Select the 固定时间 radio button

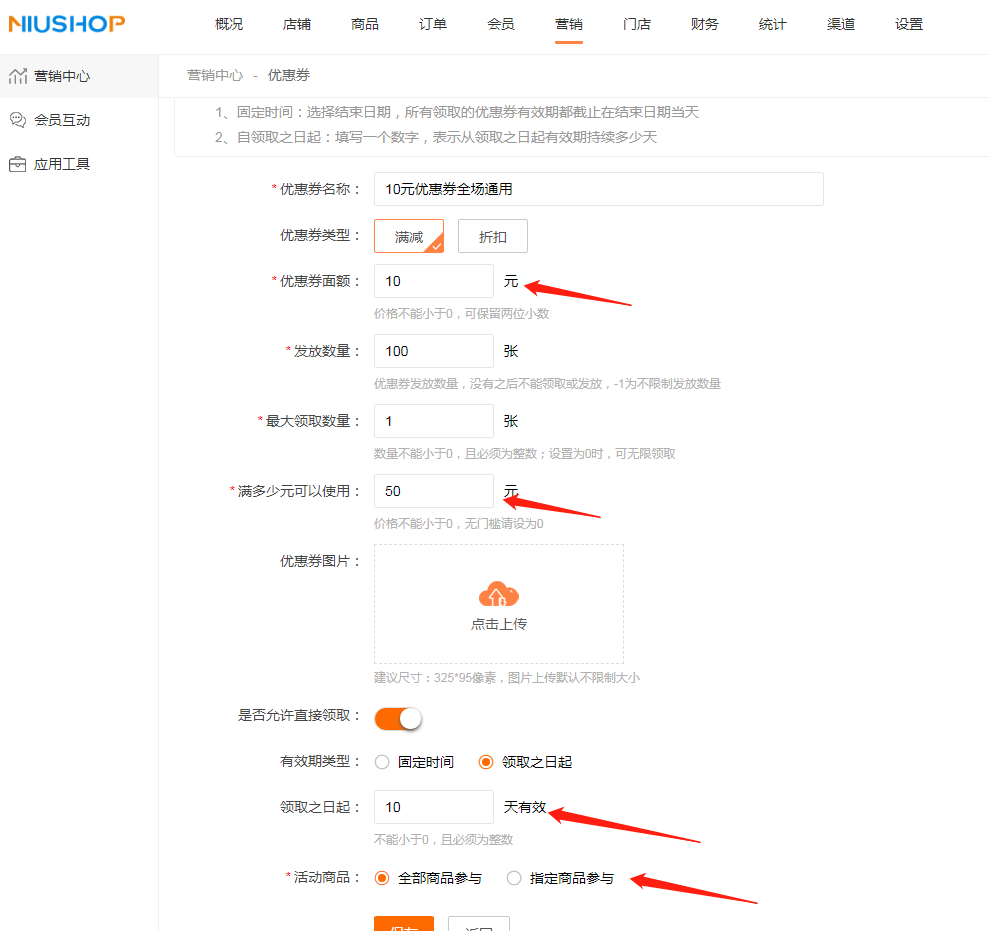[382, 762]
